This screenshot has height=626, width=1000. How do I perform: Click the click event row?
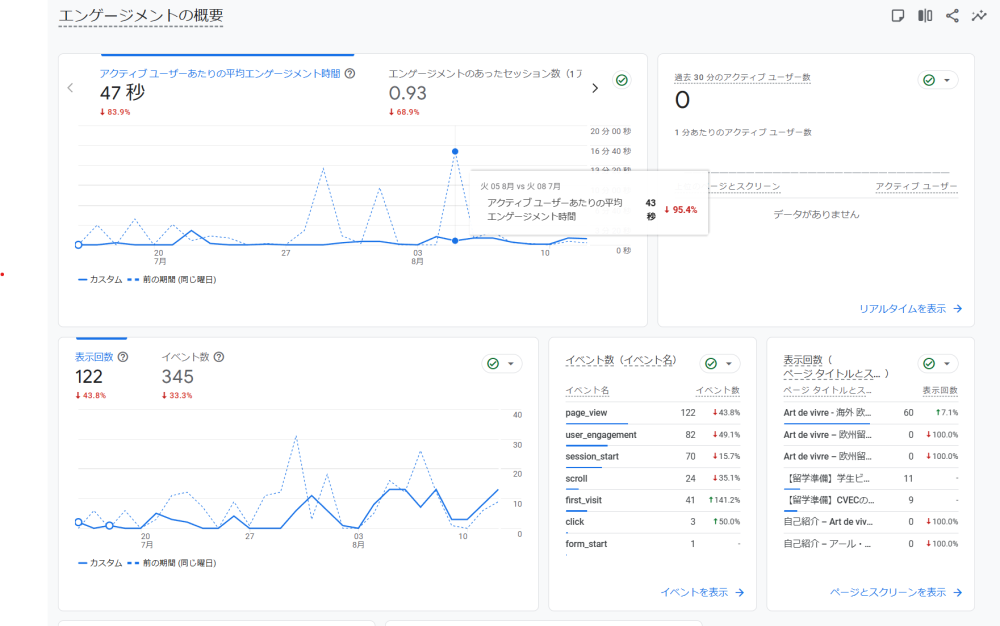(652, 521)
